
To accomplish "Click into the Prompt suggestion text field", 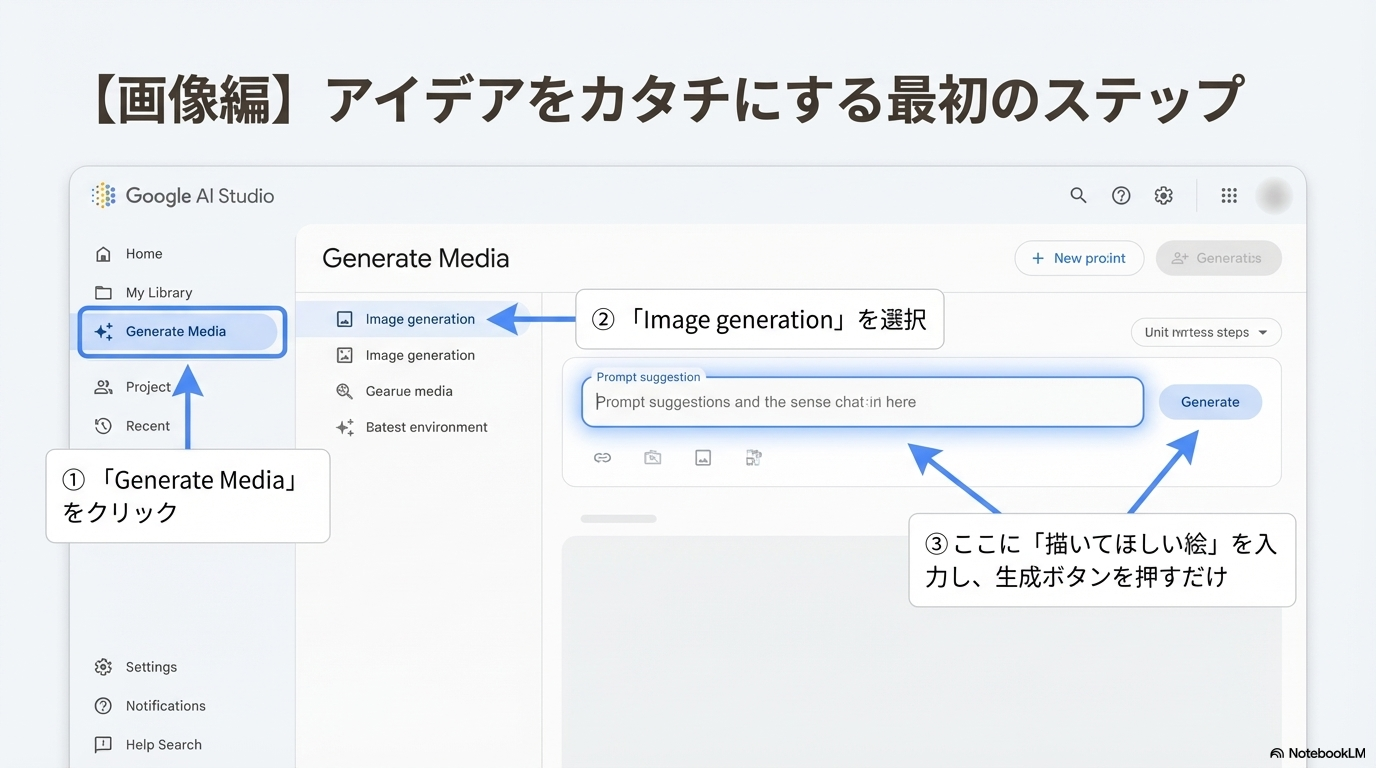I will [x=860, y=402].
